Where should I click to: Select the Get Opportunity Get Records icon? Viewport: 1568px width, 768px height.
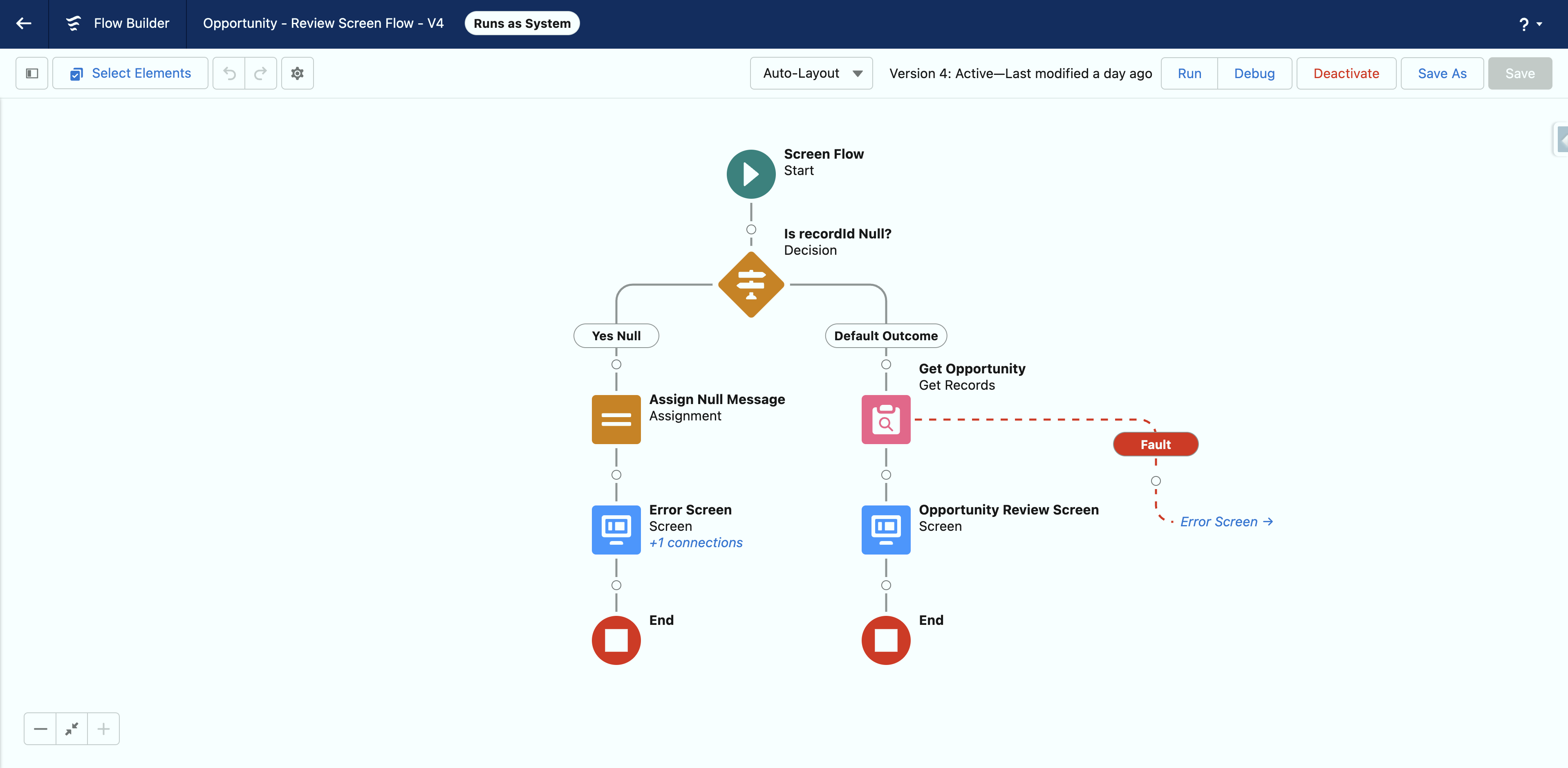tap(886, 419)
